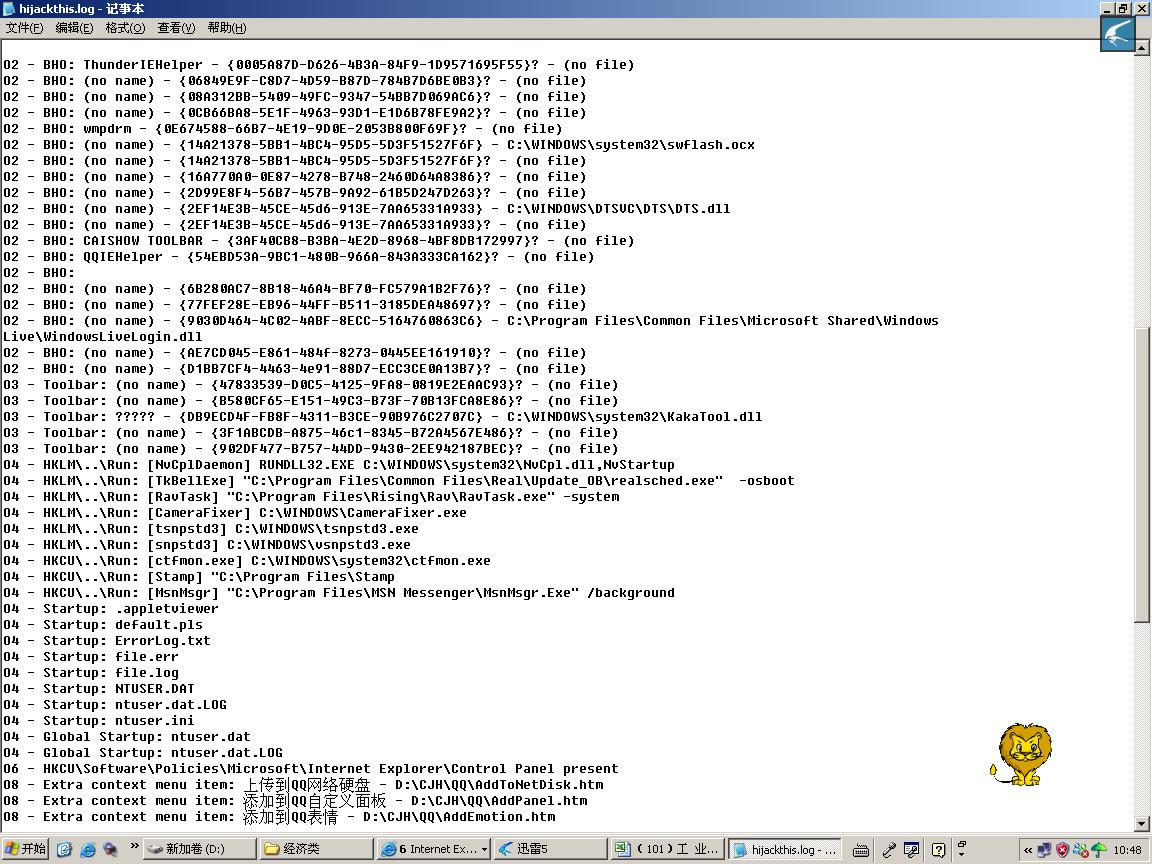The image size is (1152, 864).
Task: Click the language bar help icon
Action: (x=938, y=850)
